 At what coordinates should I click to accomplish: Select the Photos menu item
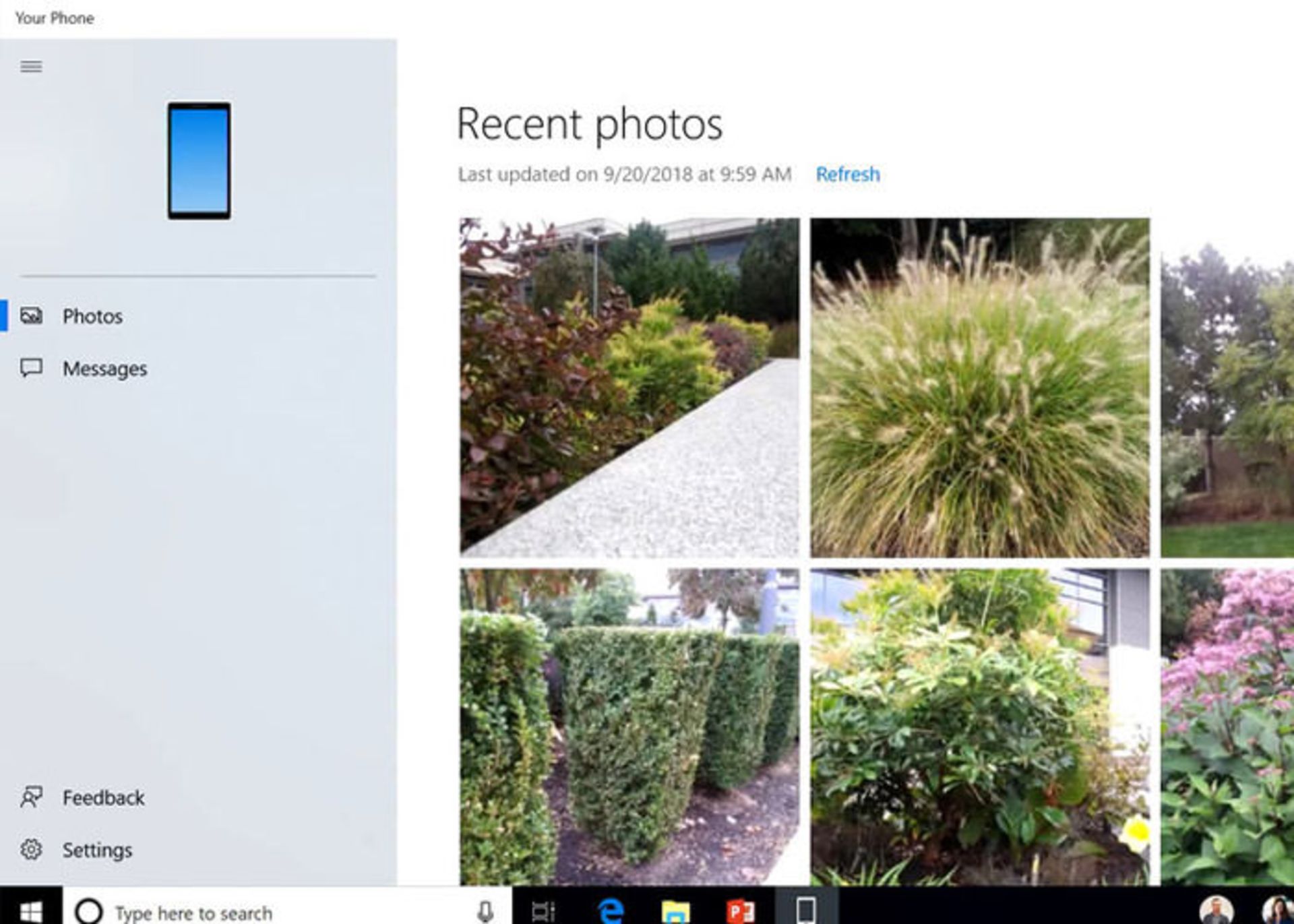(x=90, y=315)
